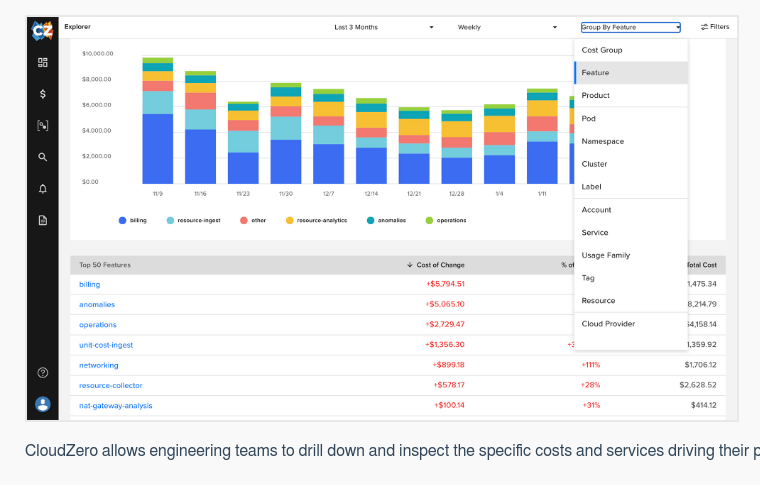Choose Namespace in the group by menu
Viewport: 760px width, 495px height.
click(602, 141)
